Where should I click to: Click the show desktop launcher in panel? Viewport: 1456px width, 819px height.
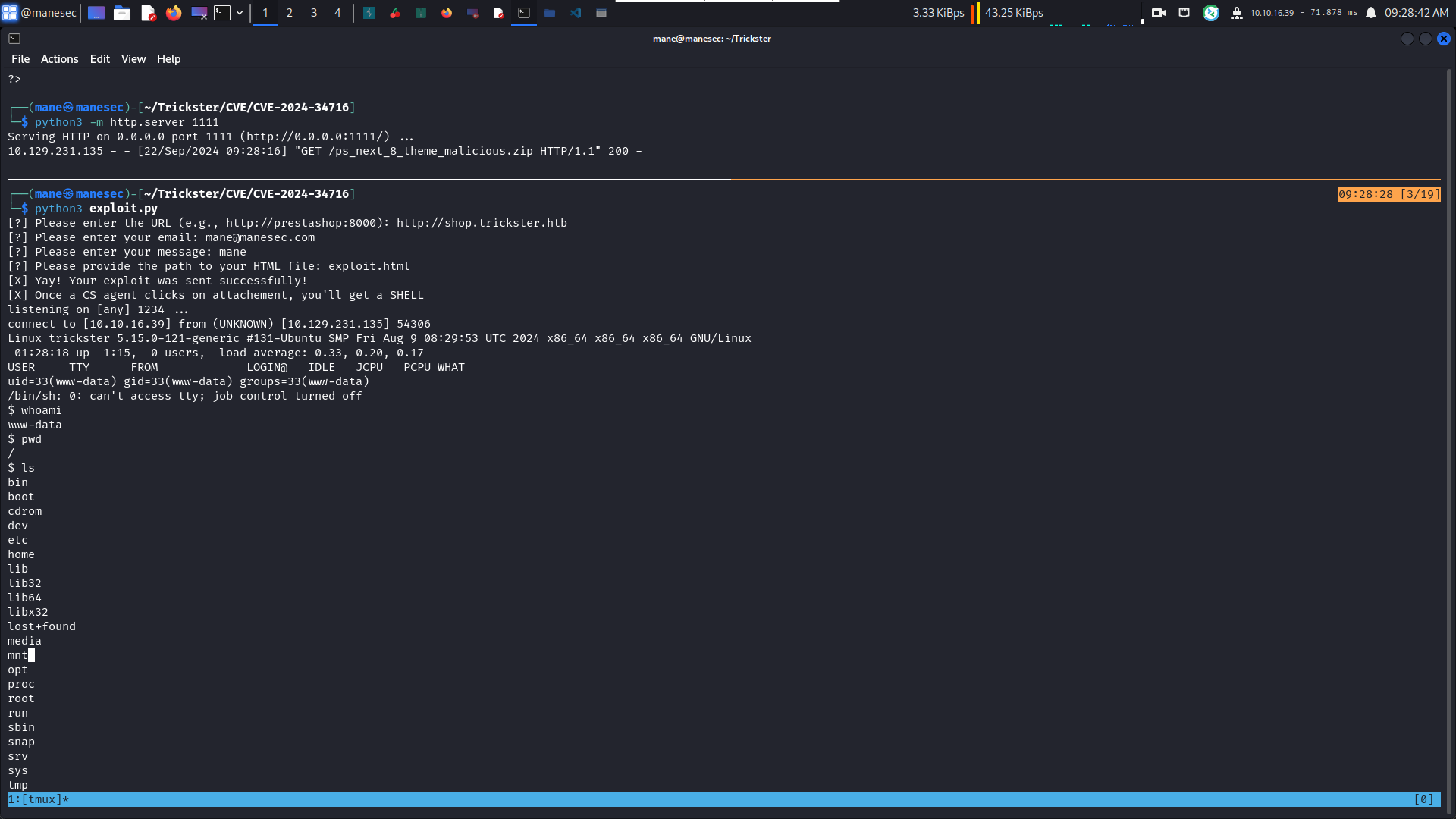coord(96,13)
